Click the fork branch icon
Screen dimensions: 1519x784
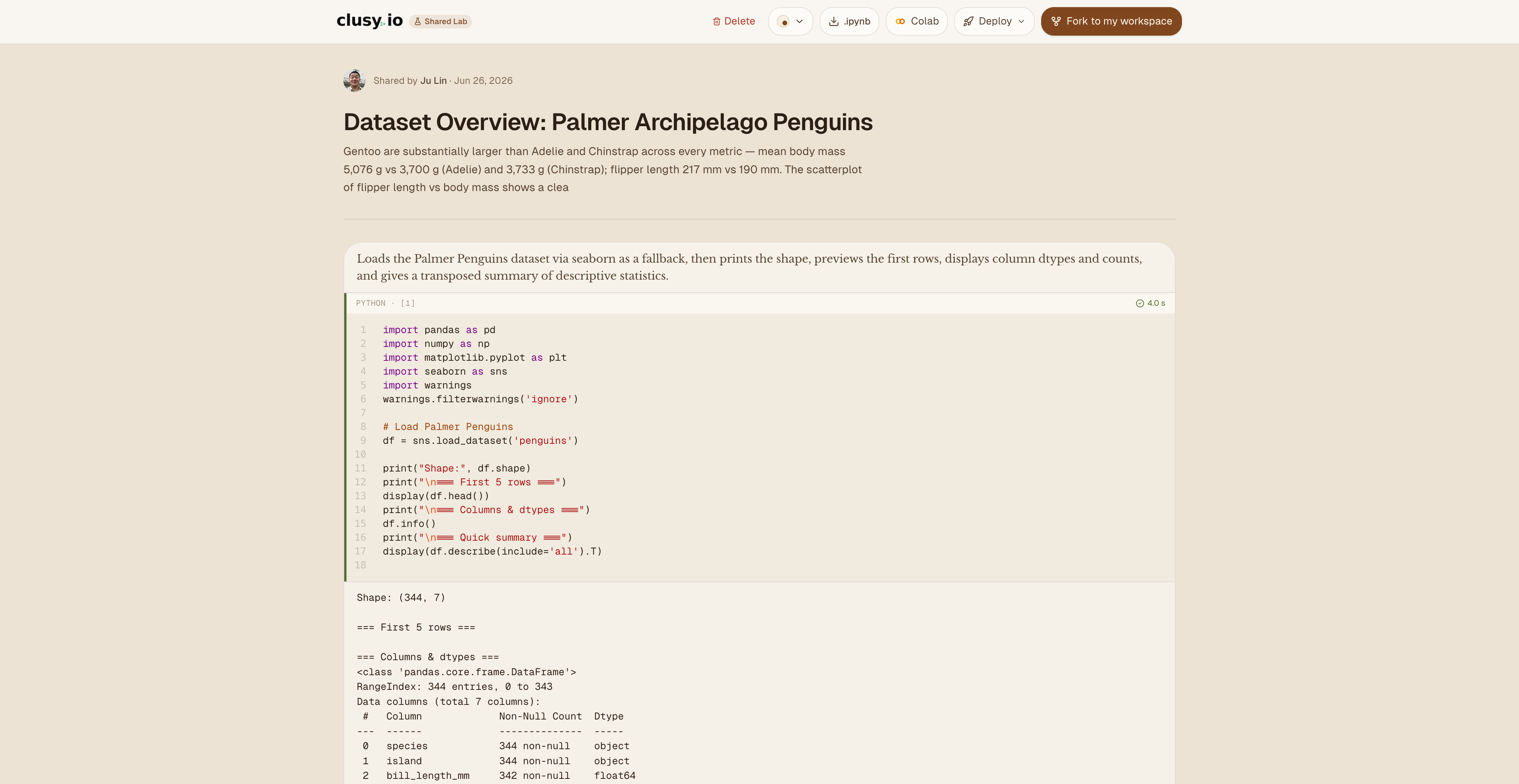(x=1055, y=21)
